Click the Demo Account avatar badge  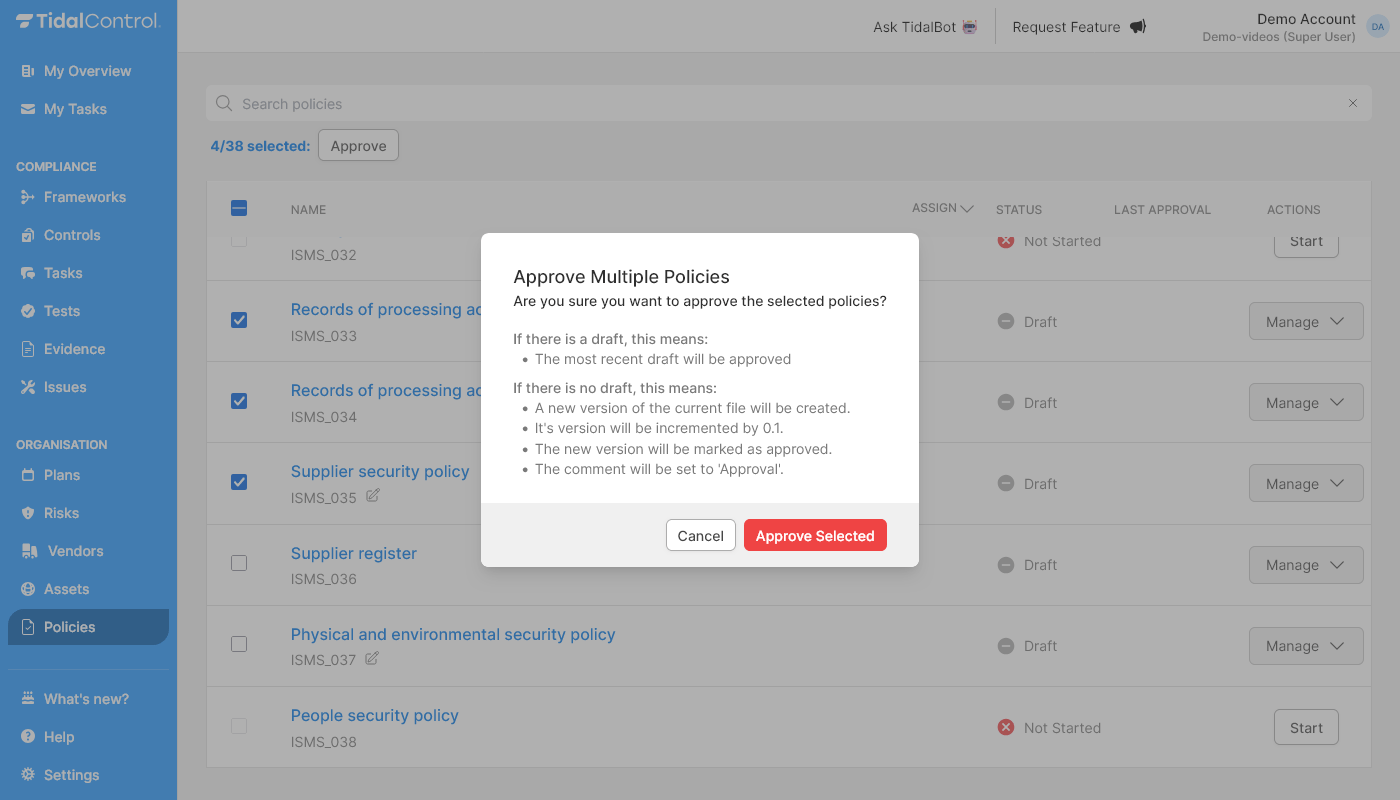point(1378,26)
